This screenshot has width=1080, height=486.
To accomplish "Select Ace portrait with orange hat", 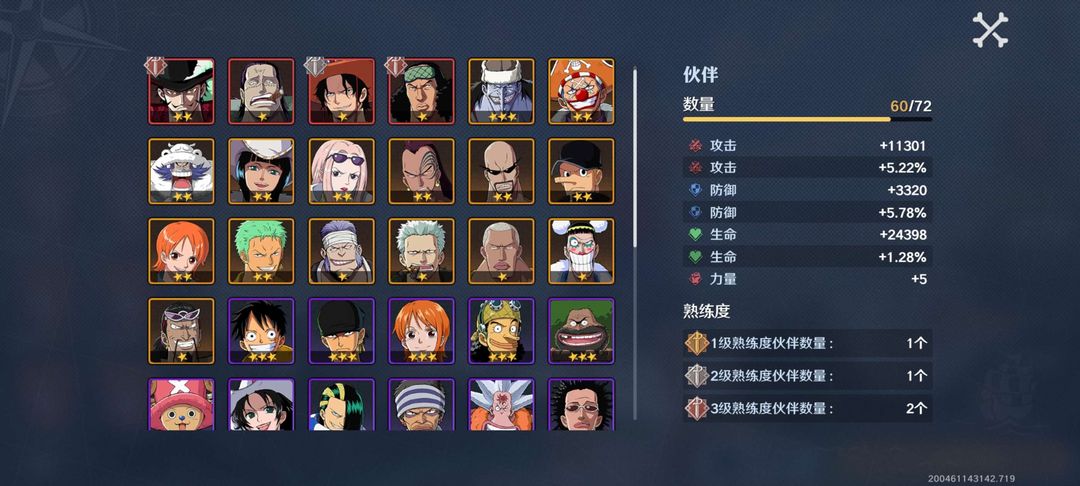I will pyautogui.click(x=342, y=91).
